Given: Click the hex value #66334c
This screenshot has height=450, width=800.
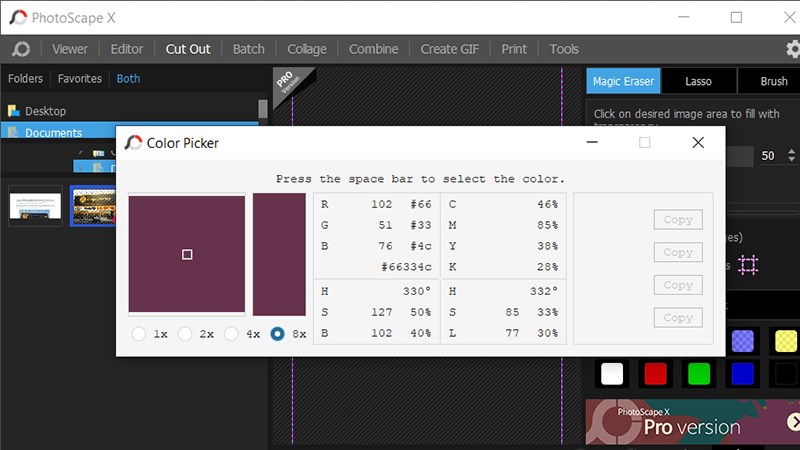Looking at the screenshot, I should pos(406,267).
